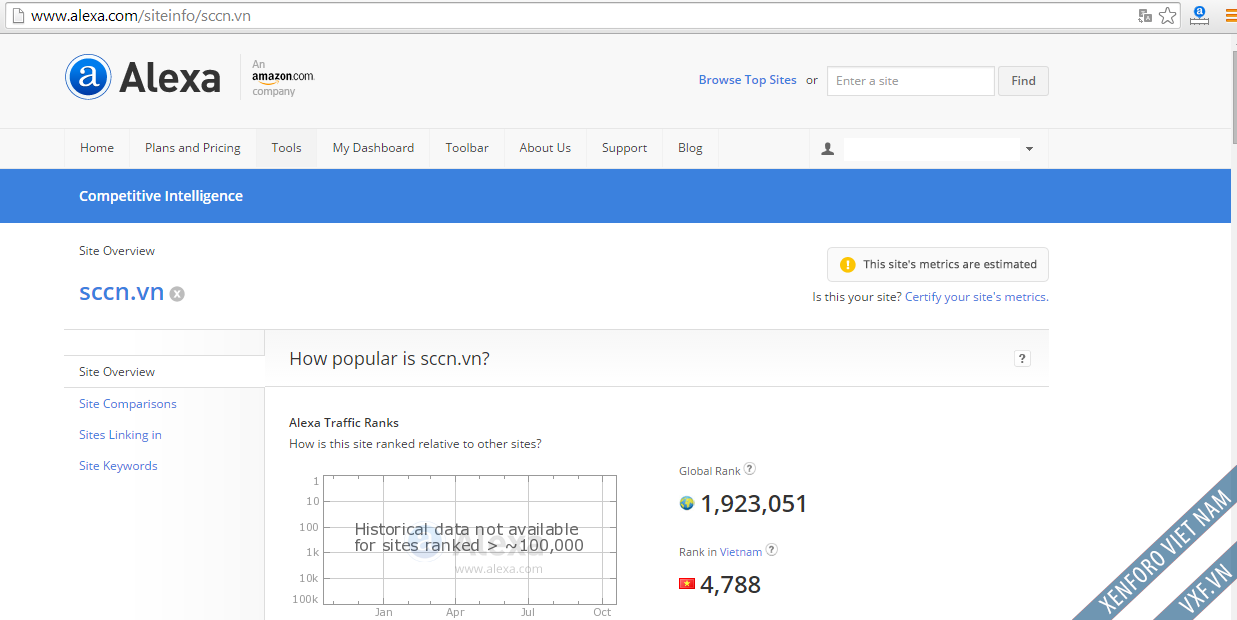The image size is (1237, 620).
Task: Open Plans and Pricing
Action: click(x=193, y=148)
